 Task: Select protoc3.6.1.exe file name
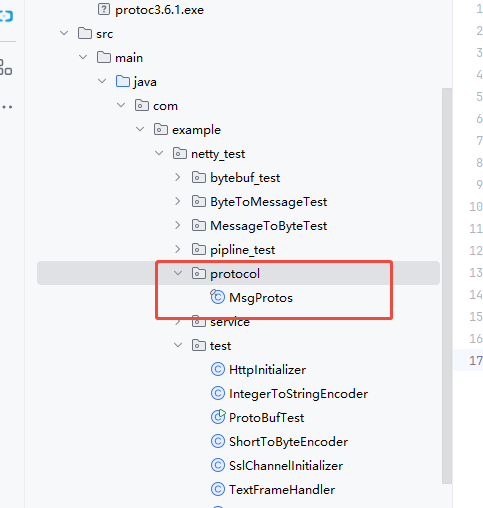[159, 10]
